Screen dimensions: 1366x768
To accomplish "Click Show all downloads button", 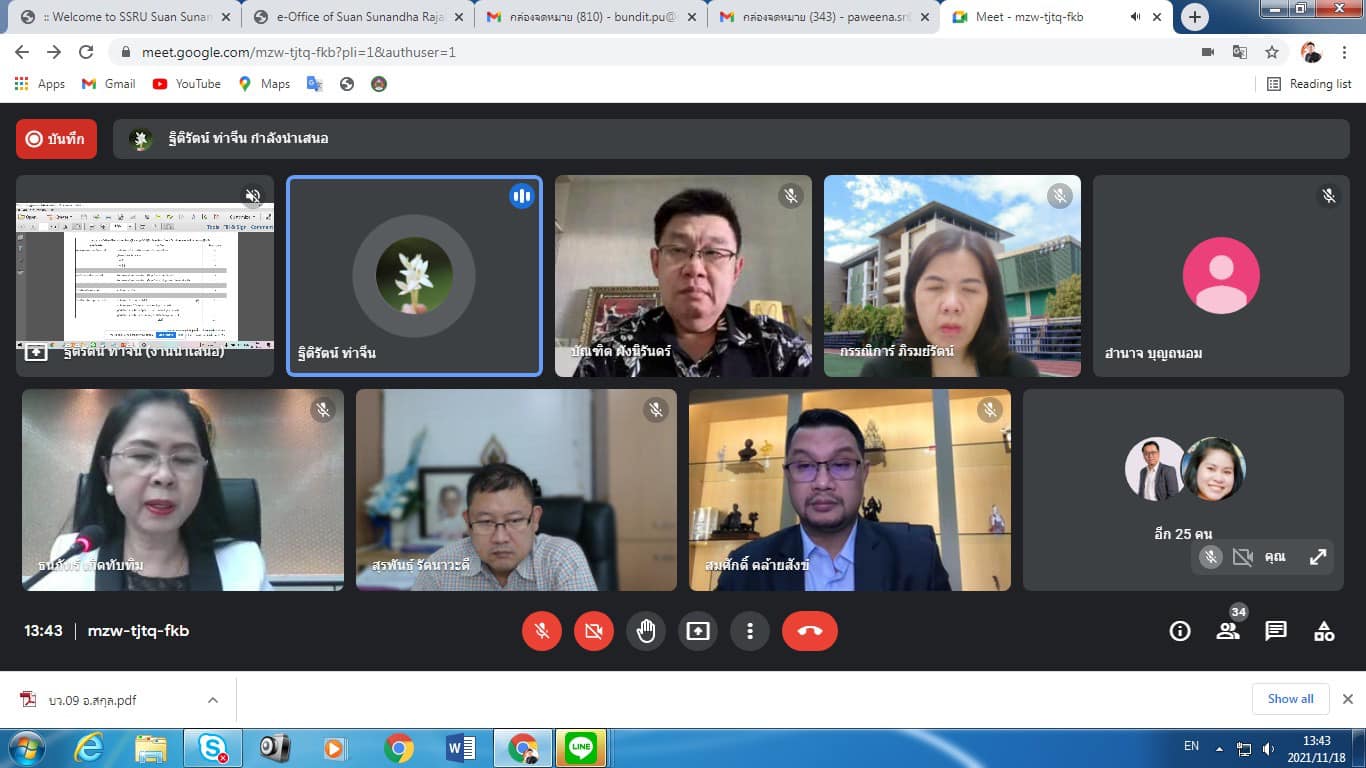I will point(1290,699).
